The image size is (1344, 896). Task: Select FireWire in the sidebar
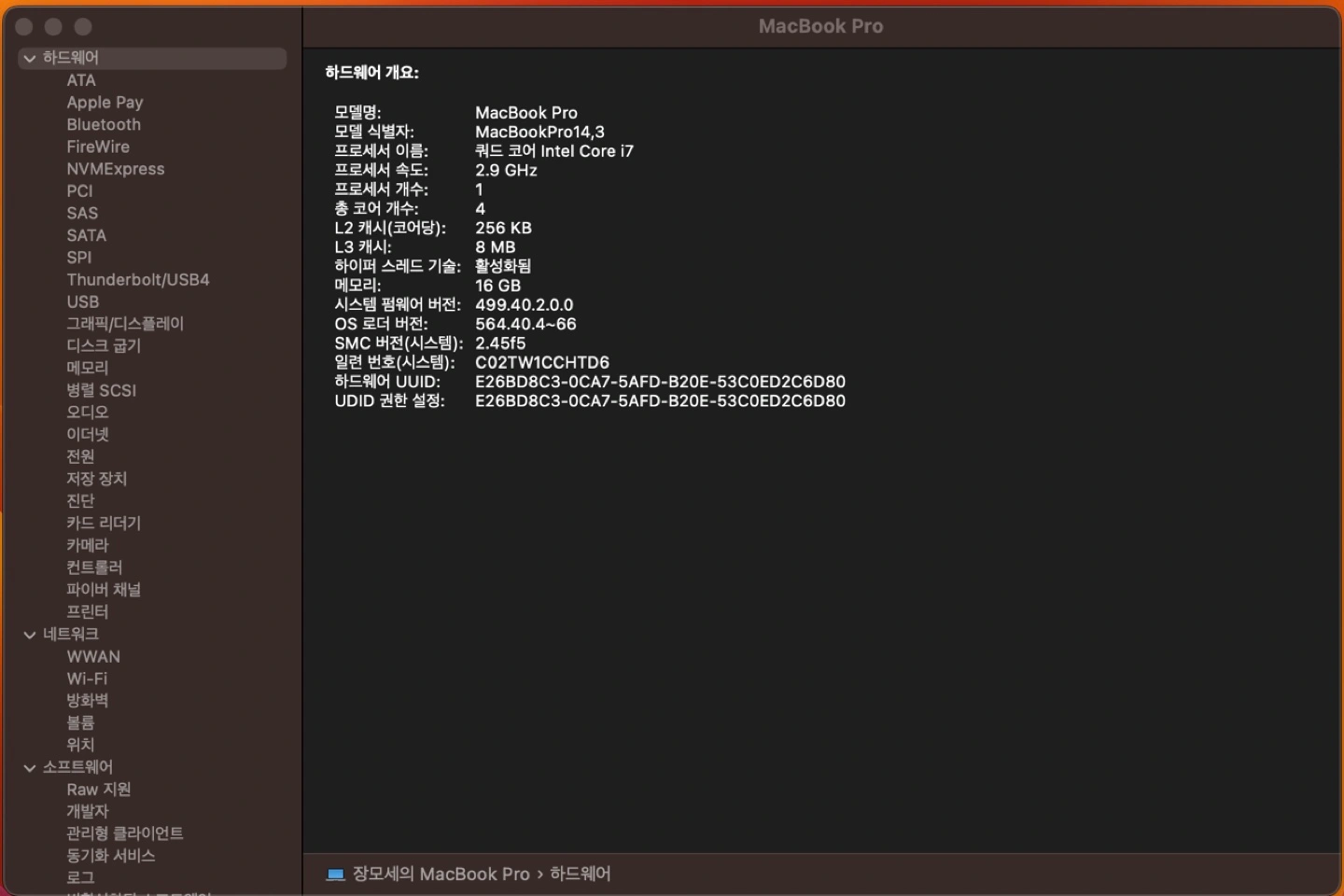98,147
